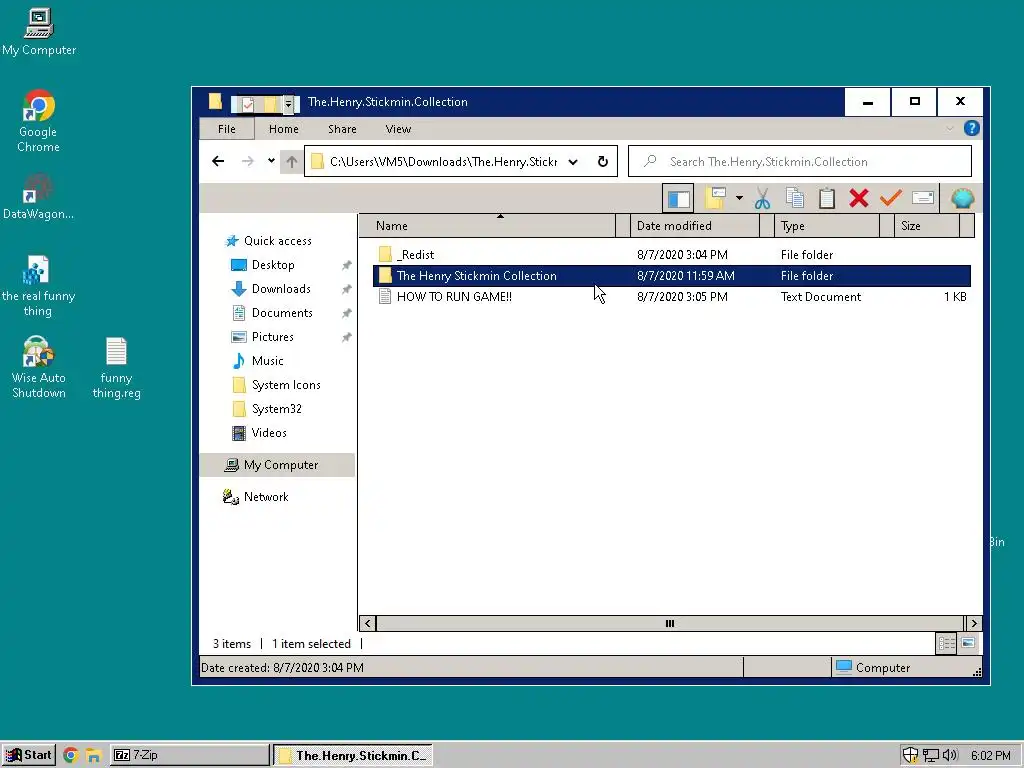Click the quick access New Folder icon in the title bar
Screen dimensions: 1024x768
click(x=270, y=104)
